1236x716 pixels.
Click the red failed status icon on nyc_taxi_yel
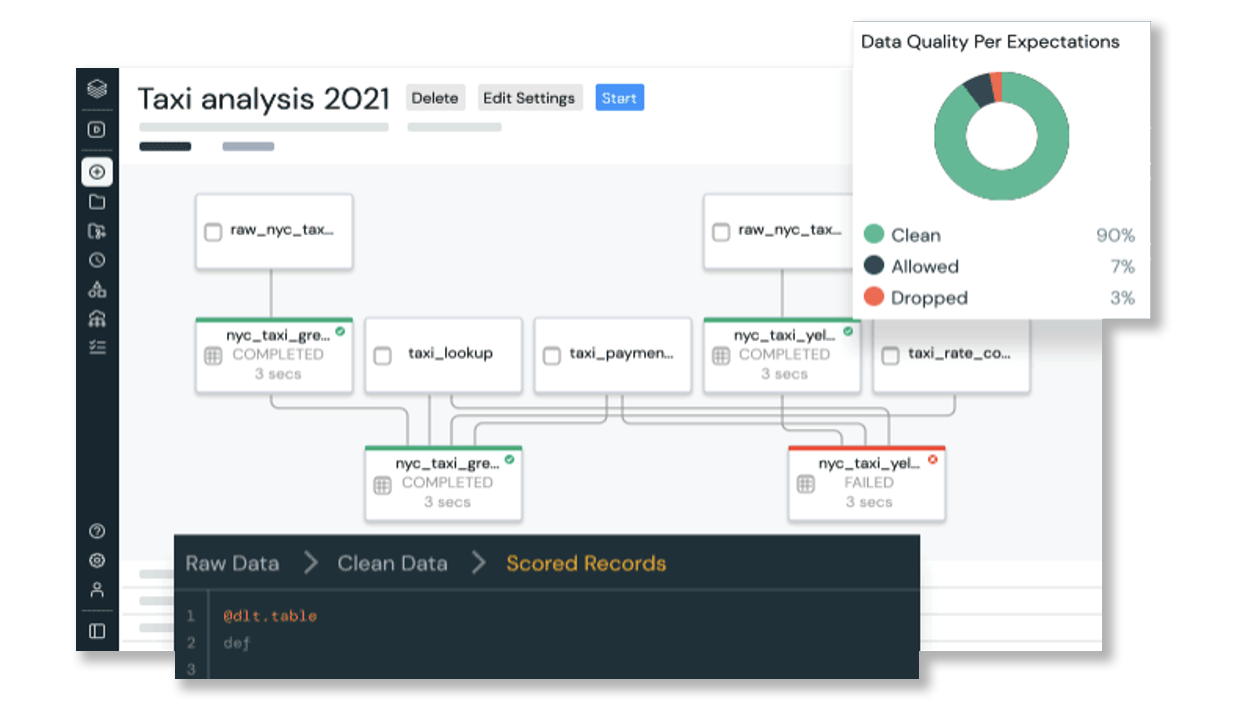click(x=932, y=459)
